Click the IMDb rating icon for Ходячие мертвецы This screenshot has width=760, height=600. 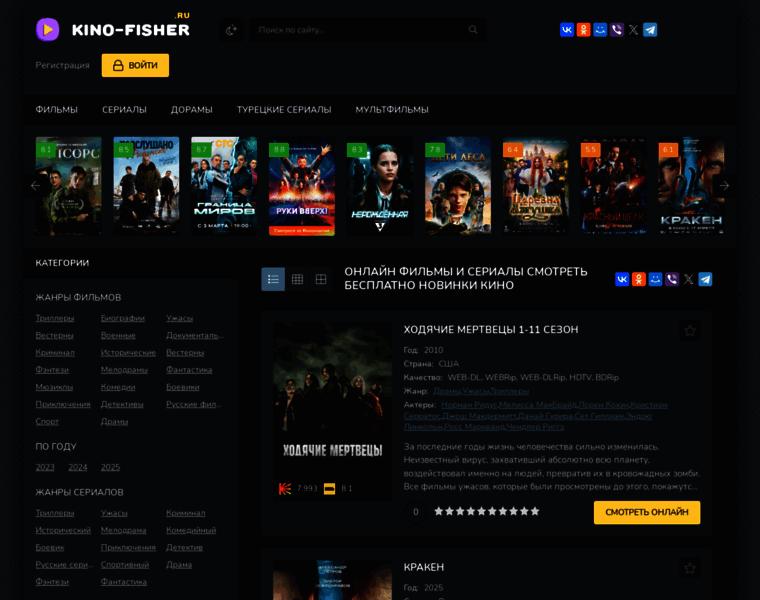[330, 489]
